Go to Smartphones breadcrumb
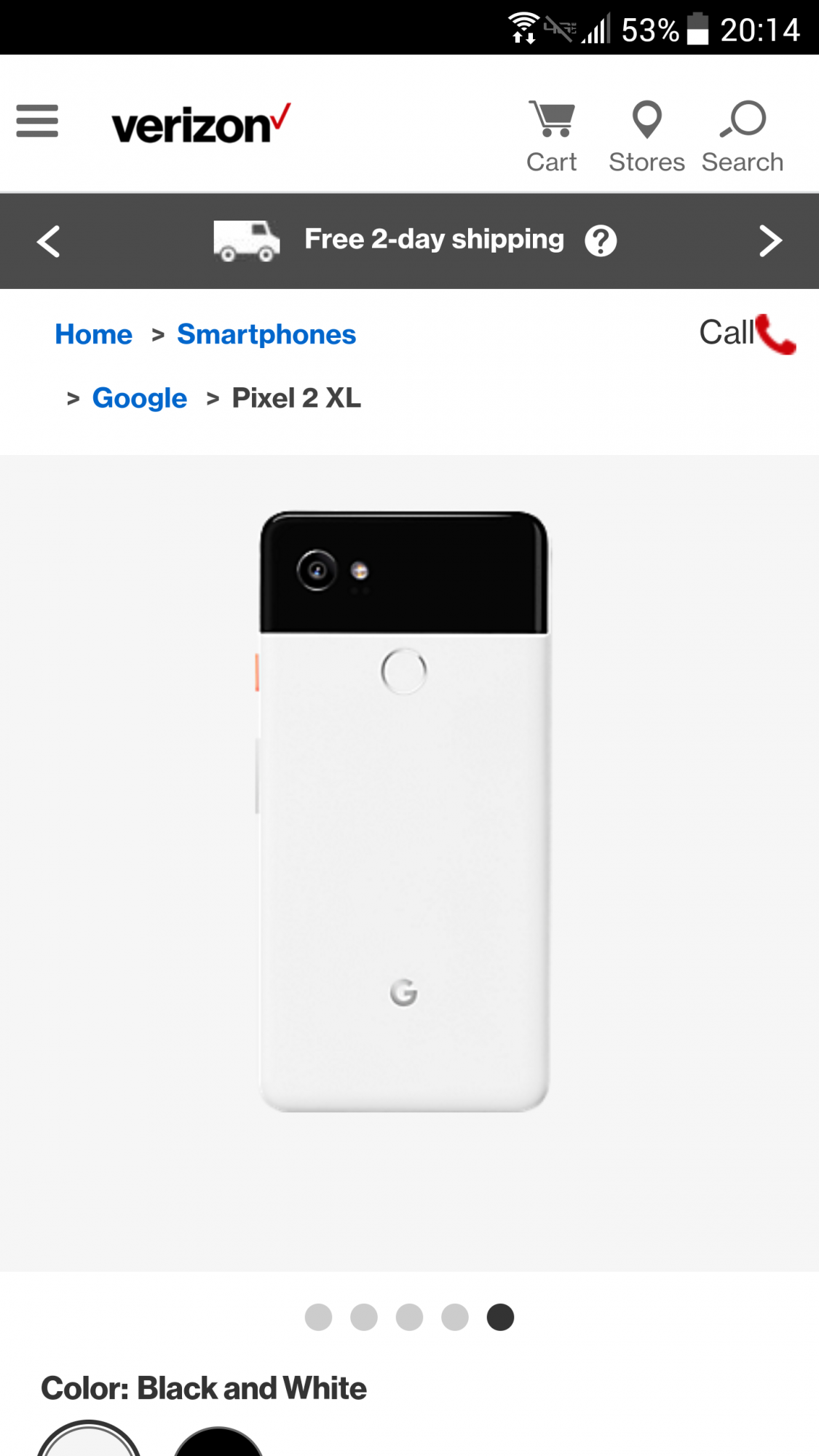This screenshot has width=819, height=1456. (x=266, y=334)
